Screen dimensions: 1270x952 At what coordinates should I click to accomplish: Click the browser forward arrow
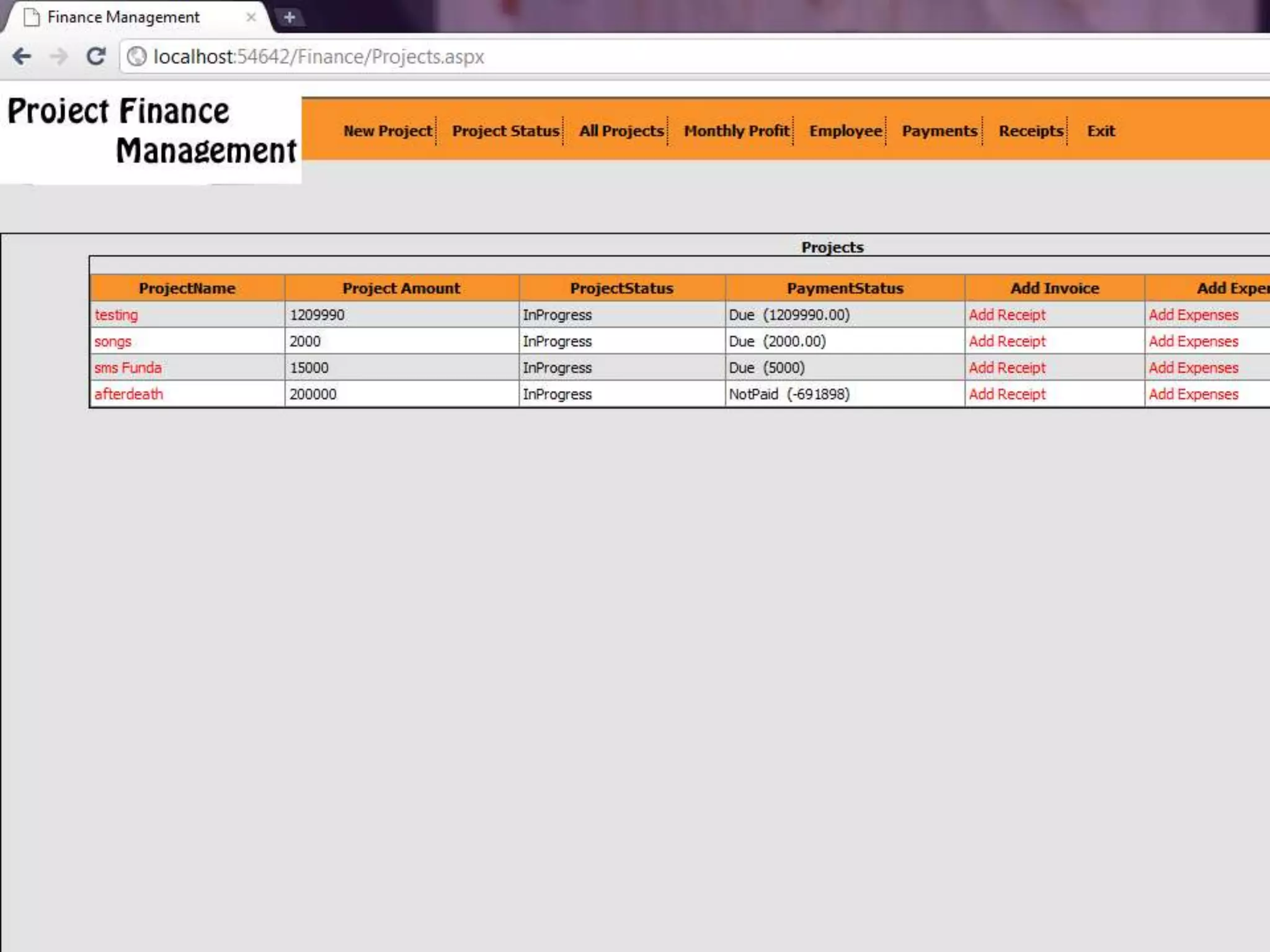click(59, 56)
